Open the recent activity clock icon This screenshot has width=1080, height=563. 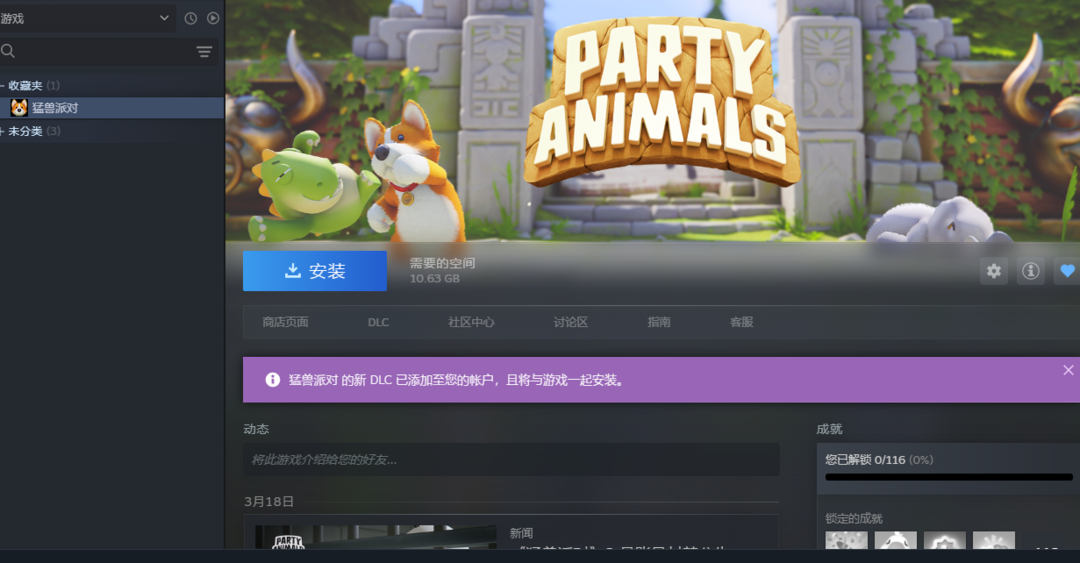pos(191,19)
